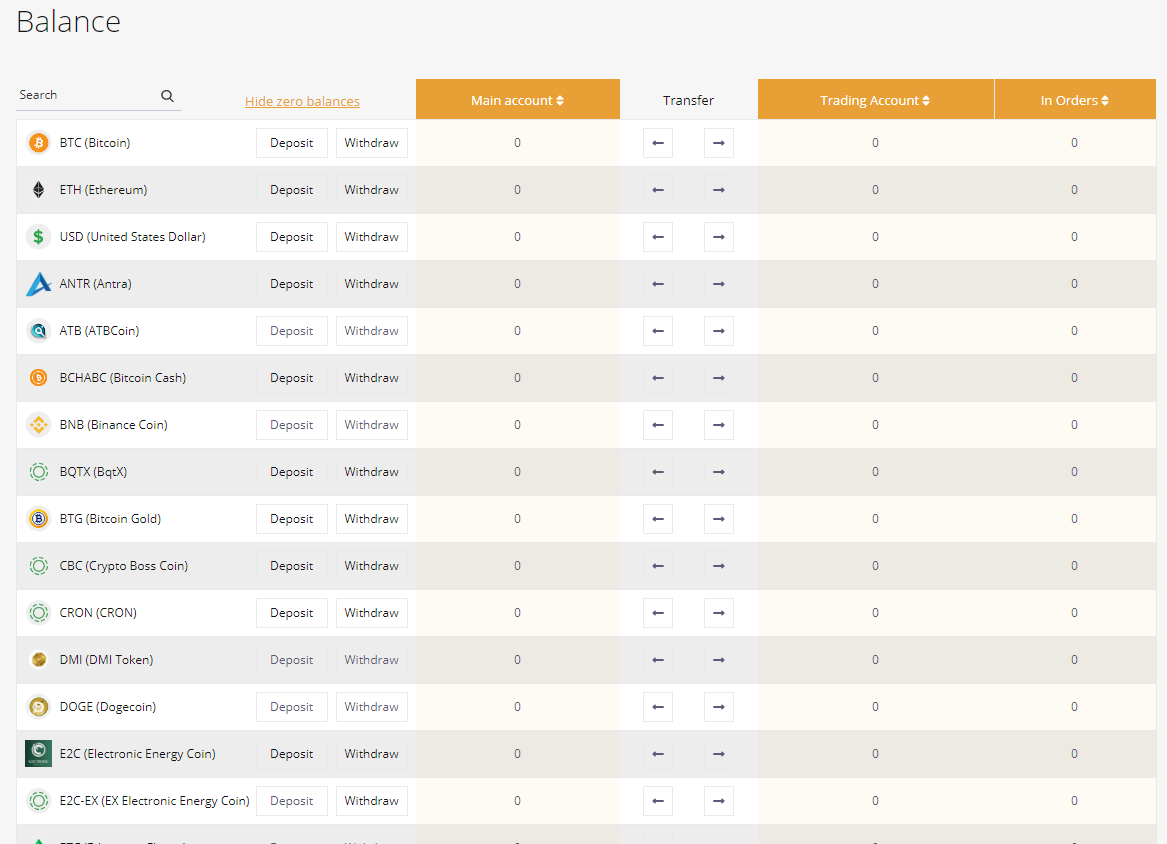Click Deposit for USD row
1167x844 pixels.
coord(292,237)
